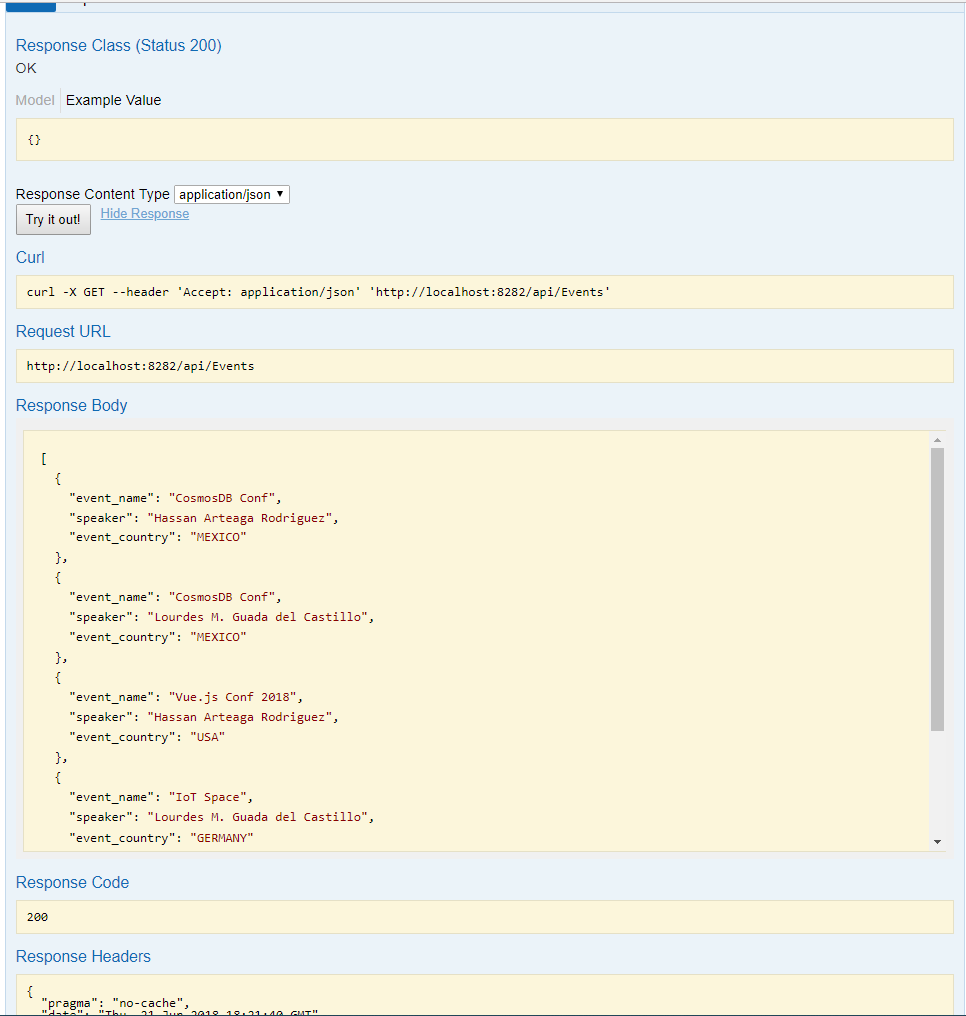This screenshot has height=1016, width=966.
Task: Click the Response Body scrollbar thumb
Action: [937, 590]
